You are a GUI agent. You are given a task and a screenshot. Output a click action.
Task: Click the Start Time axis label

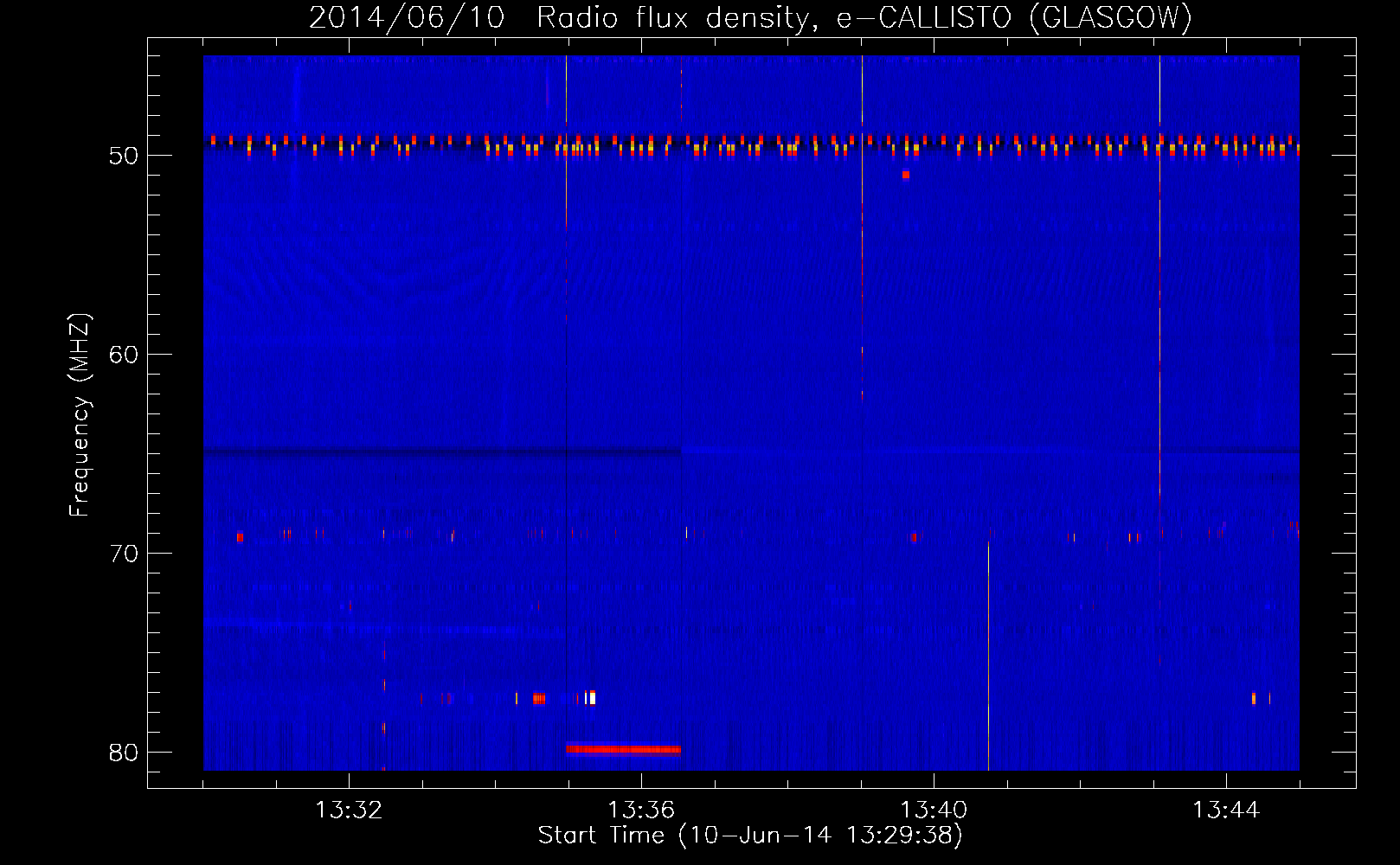750,836
